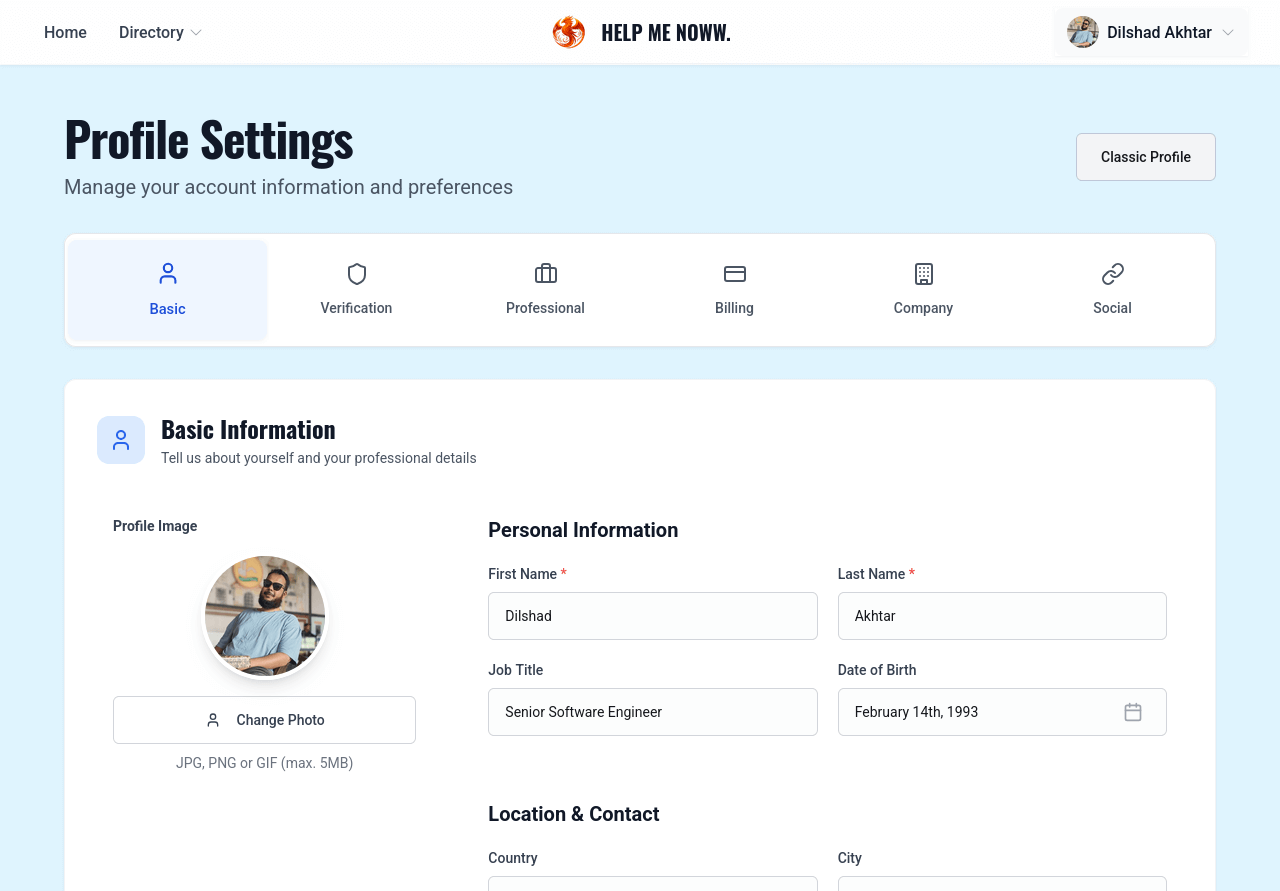Click the Billing credit card icon
Viewport: 1280px width, 891px height.
tap(735, 274)
